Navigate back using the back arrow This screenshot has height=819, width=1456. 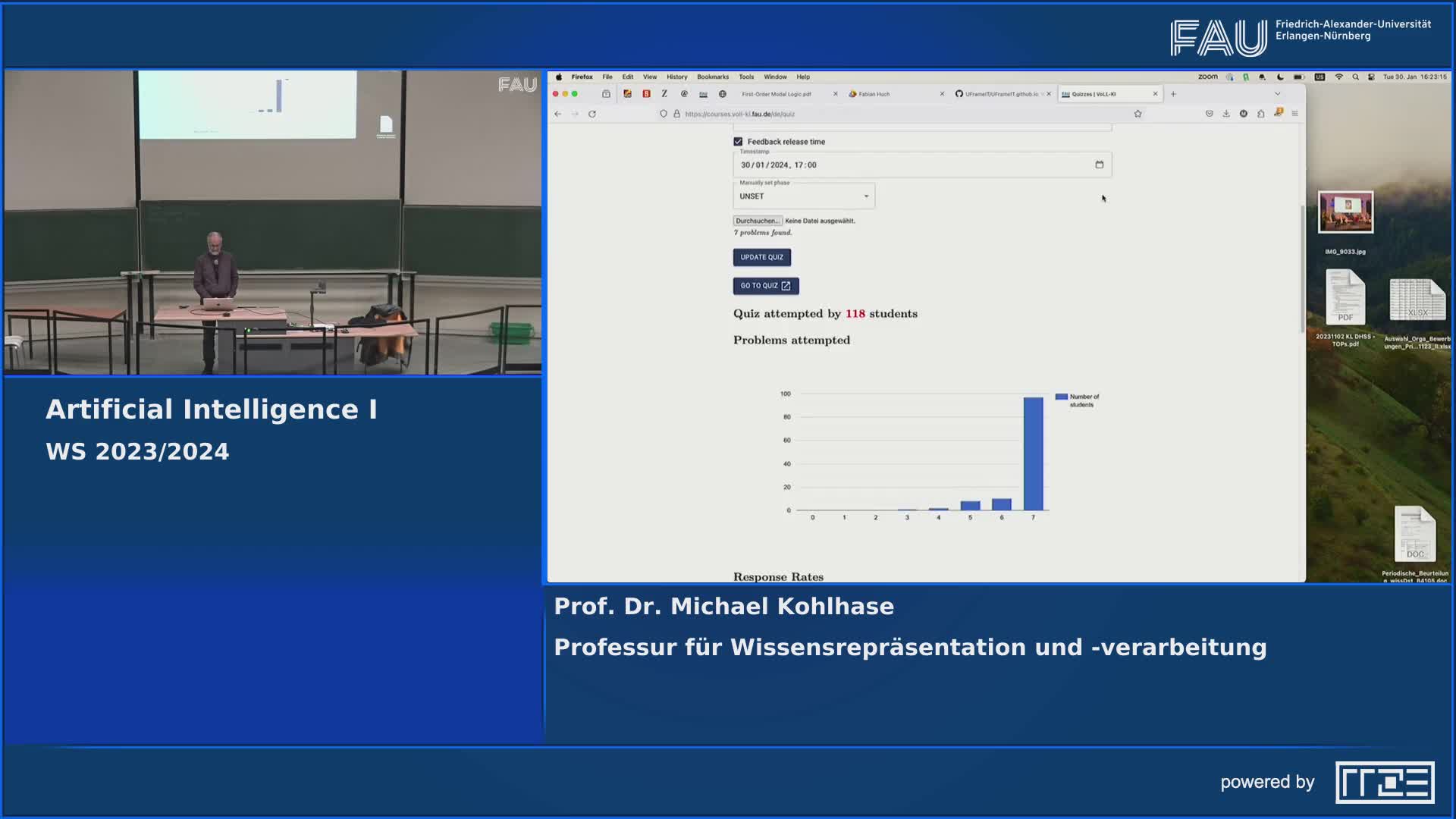click(558, 114)
